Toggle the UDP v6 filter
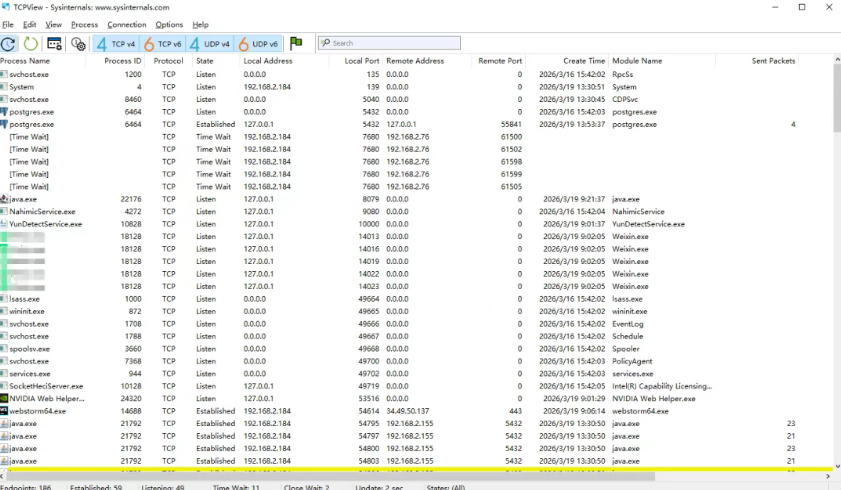The image size is (841, 490). point(258,43)
